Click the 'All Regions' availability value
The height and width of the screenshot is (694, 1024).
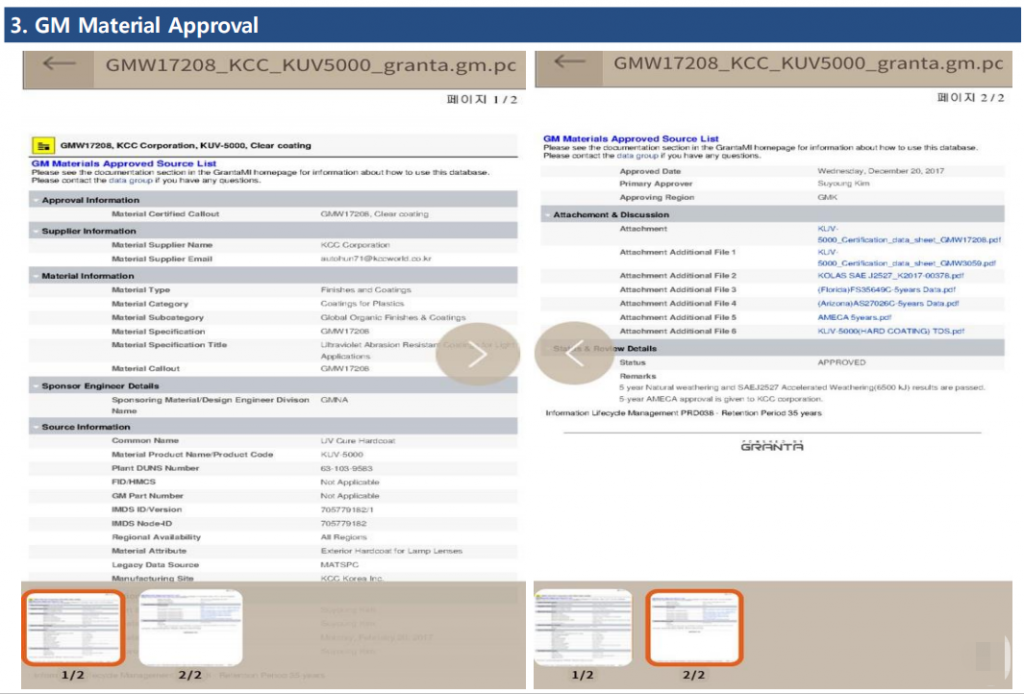[x=344, y=537]
